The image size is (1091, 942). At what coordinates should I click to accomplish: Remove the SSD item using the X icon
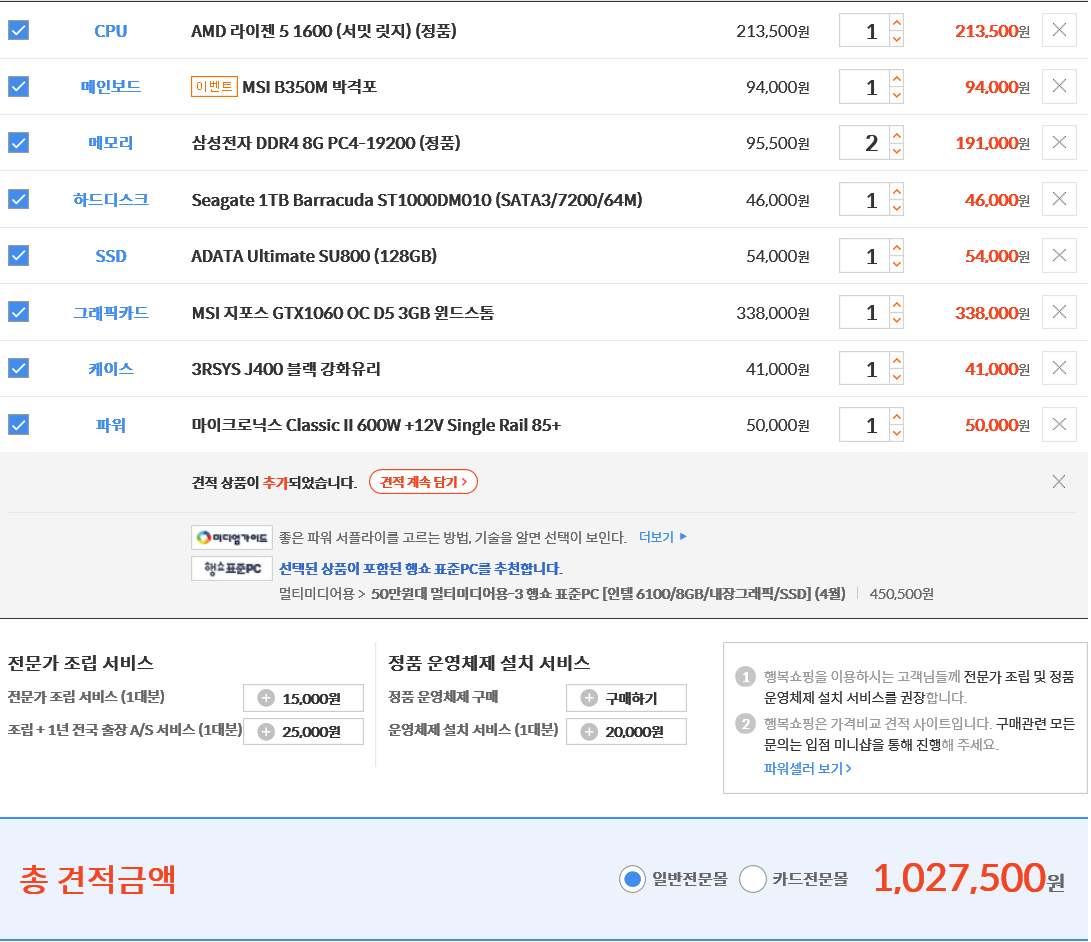pos(1059,255)
